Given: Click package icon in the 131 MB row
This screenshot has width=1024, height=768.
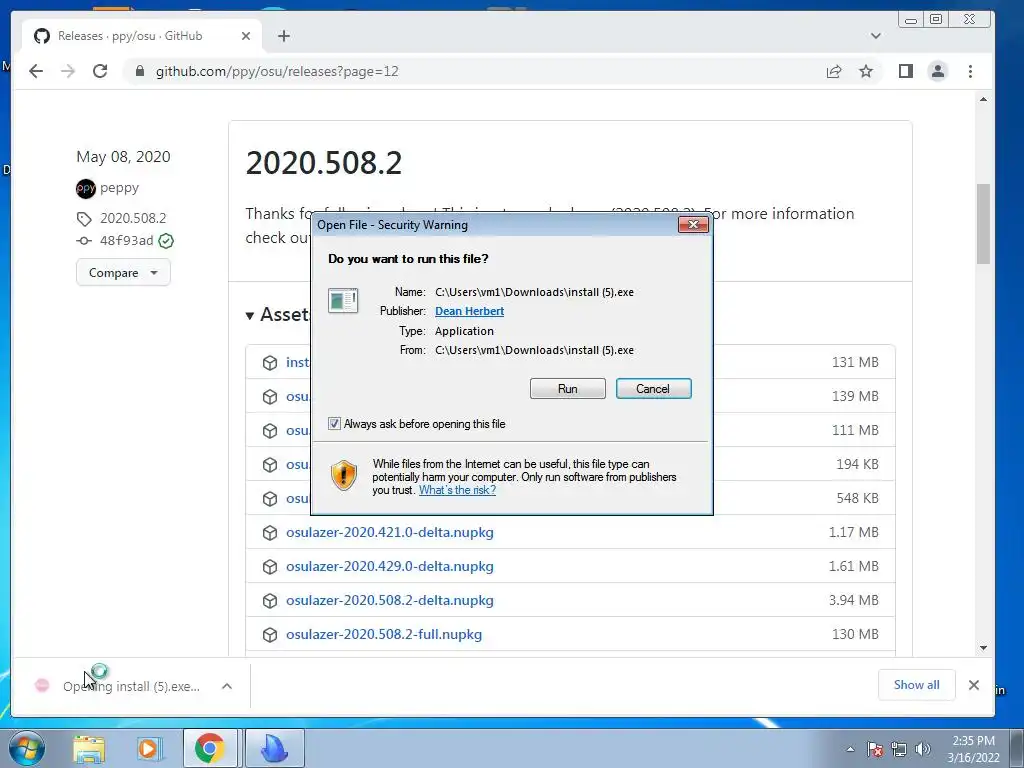Looking at the screenshot, I should tap(270, 363).
